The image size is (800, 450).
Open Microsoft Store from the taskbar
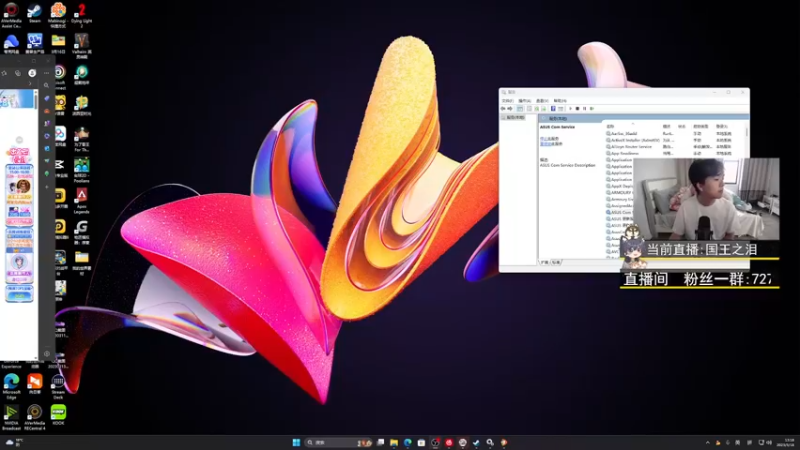pos(421,442)
